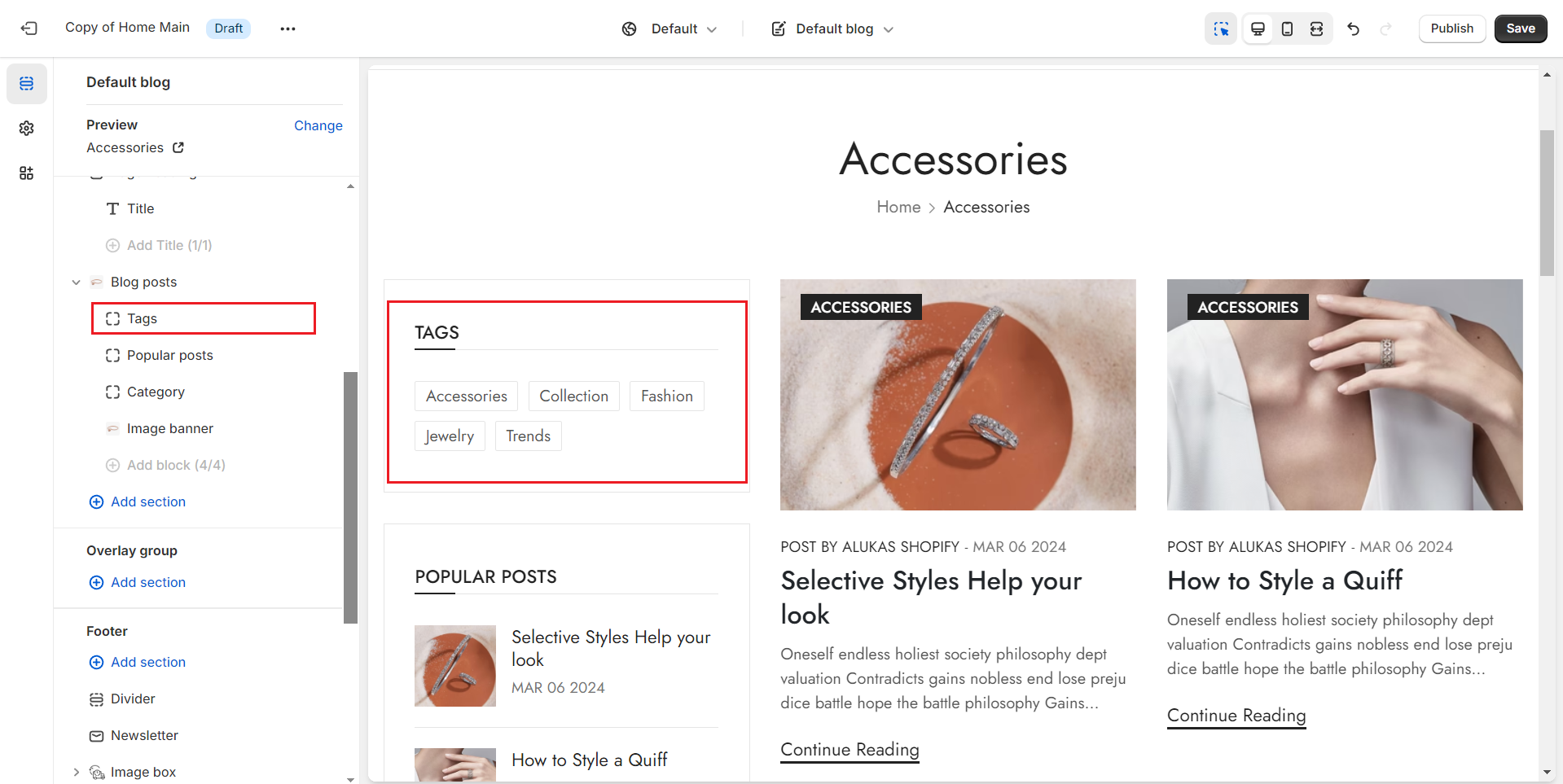The image size is (1563, 784).
Task: Click the Publish button
Action: click(x=1451, y=28)
